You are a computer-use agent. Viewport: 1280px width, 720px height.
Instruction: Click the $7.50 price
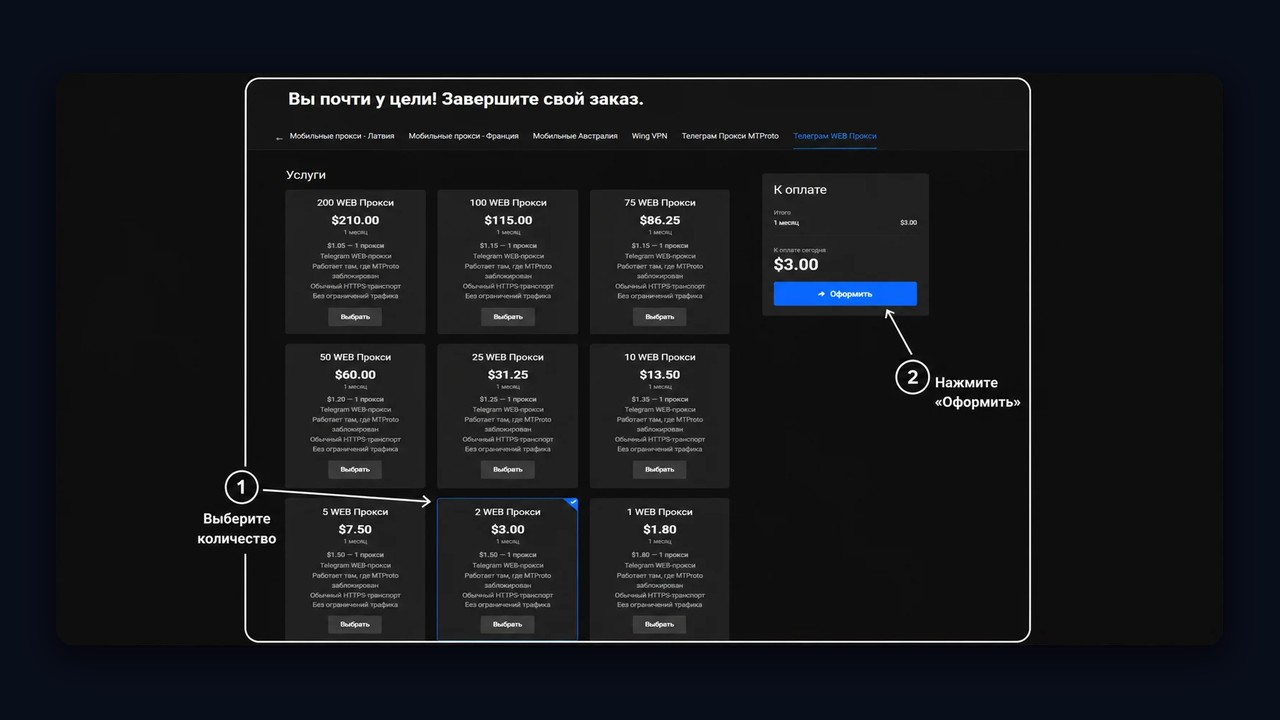tap(355, 529)
